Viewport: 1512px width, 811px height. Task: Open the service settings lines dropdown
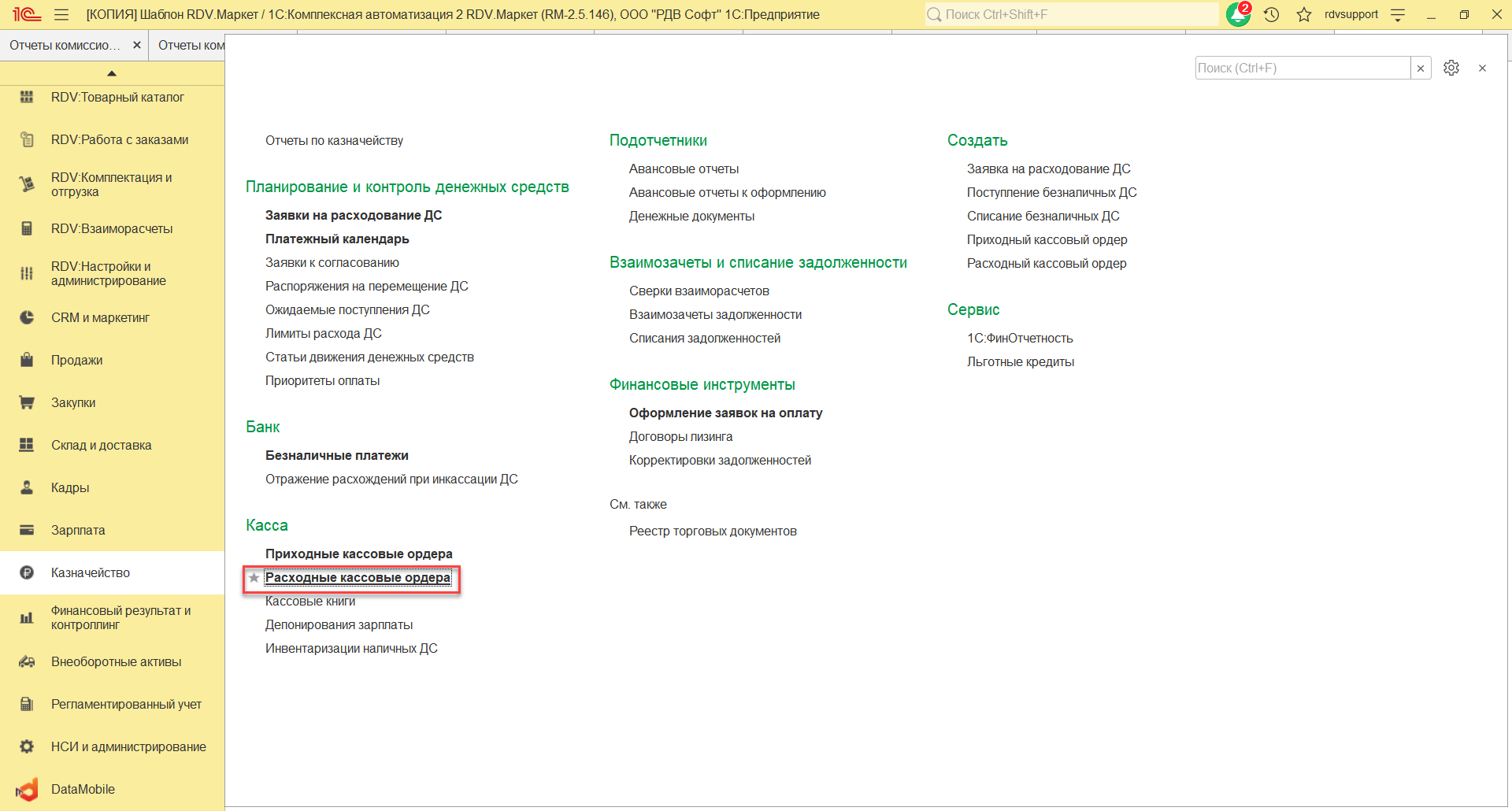[x=1398, y=15]
